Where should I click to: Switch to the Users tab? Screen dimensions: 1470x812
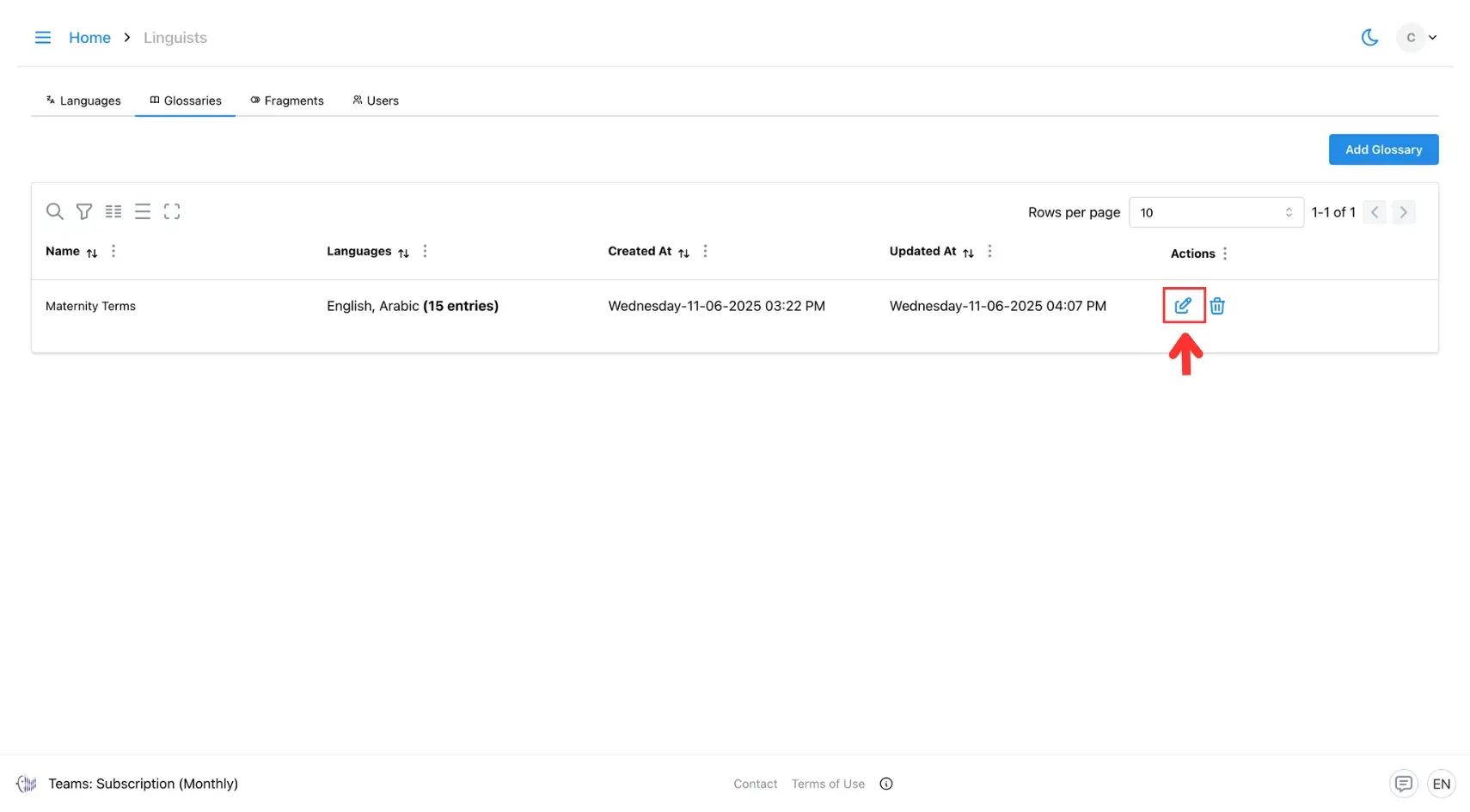(x=376, y=101)
